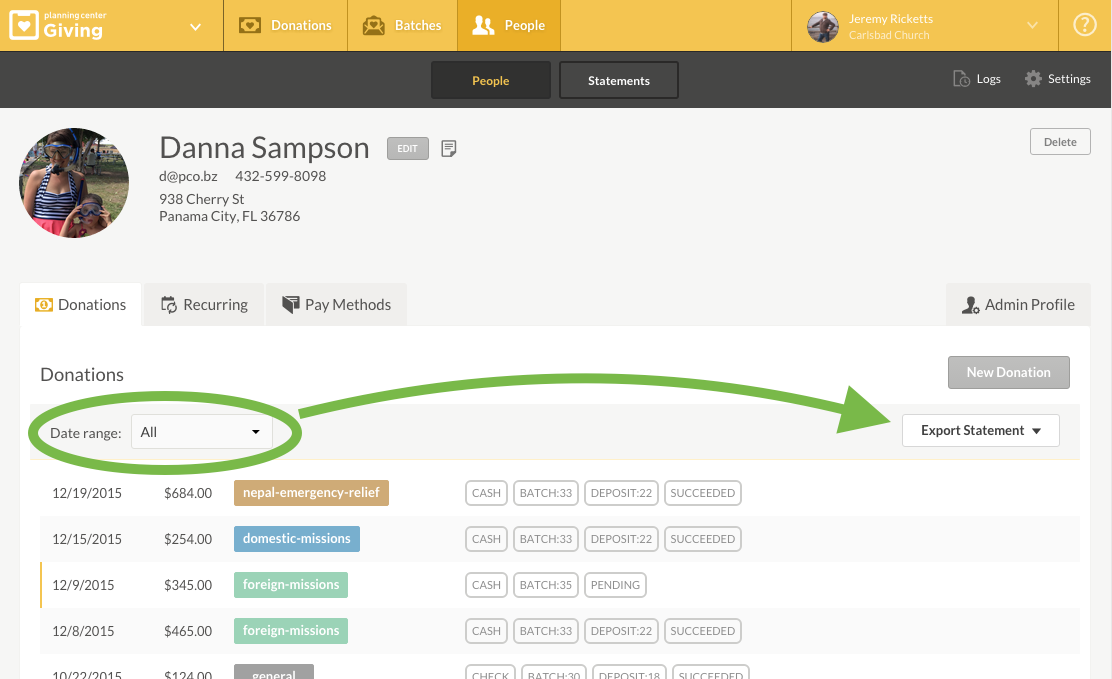The image size is (1112, 679).
Task: Expand the Giving navigation chevron
Action: [195, 27]
